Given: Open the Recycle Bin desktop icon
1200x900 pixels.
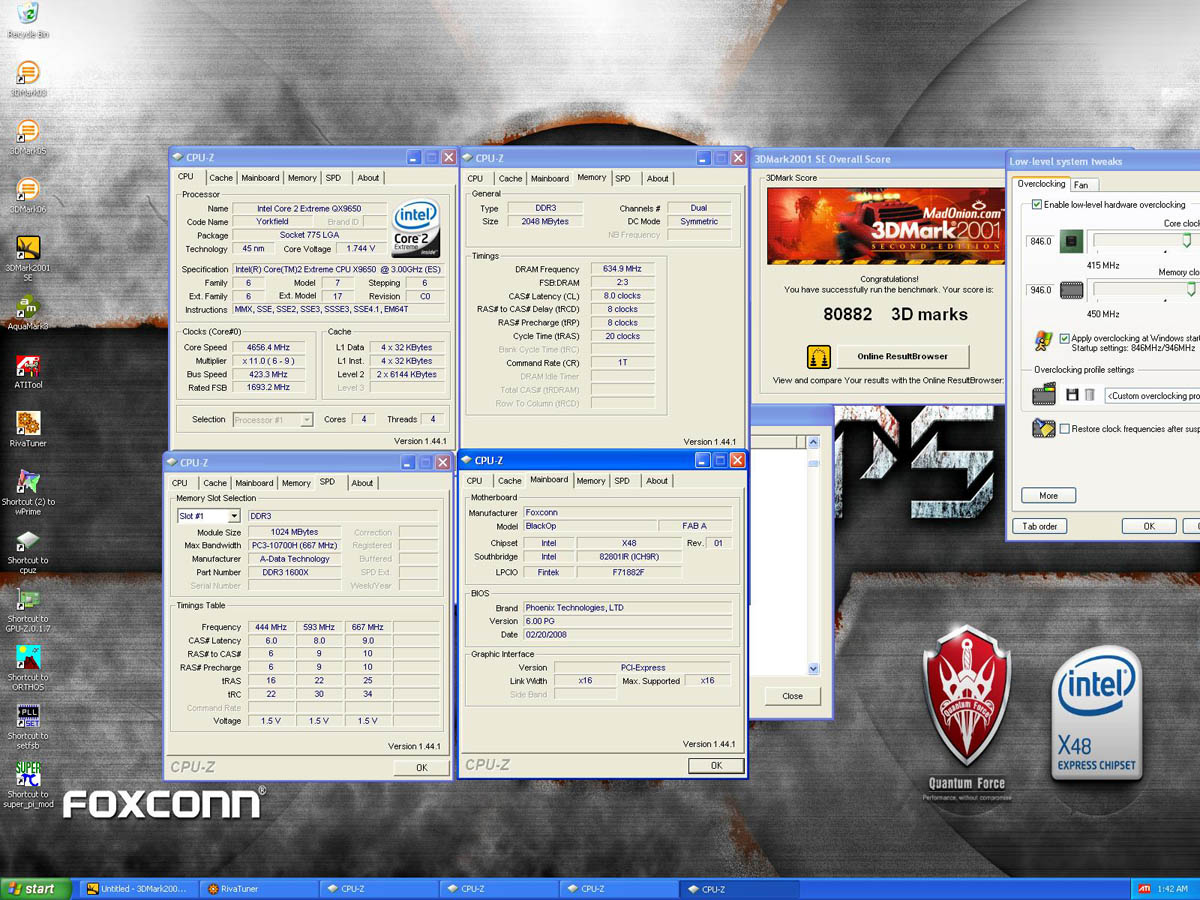Looking at the screenshot, I should click(28, 14).
